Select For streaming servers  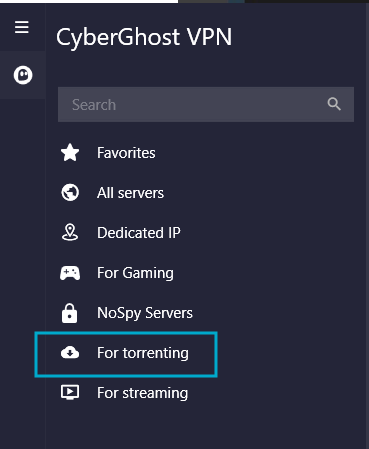[143, 393]
